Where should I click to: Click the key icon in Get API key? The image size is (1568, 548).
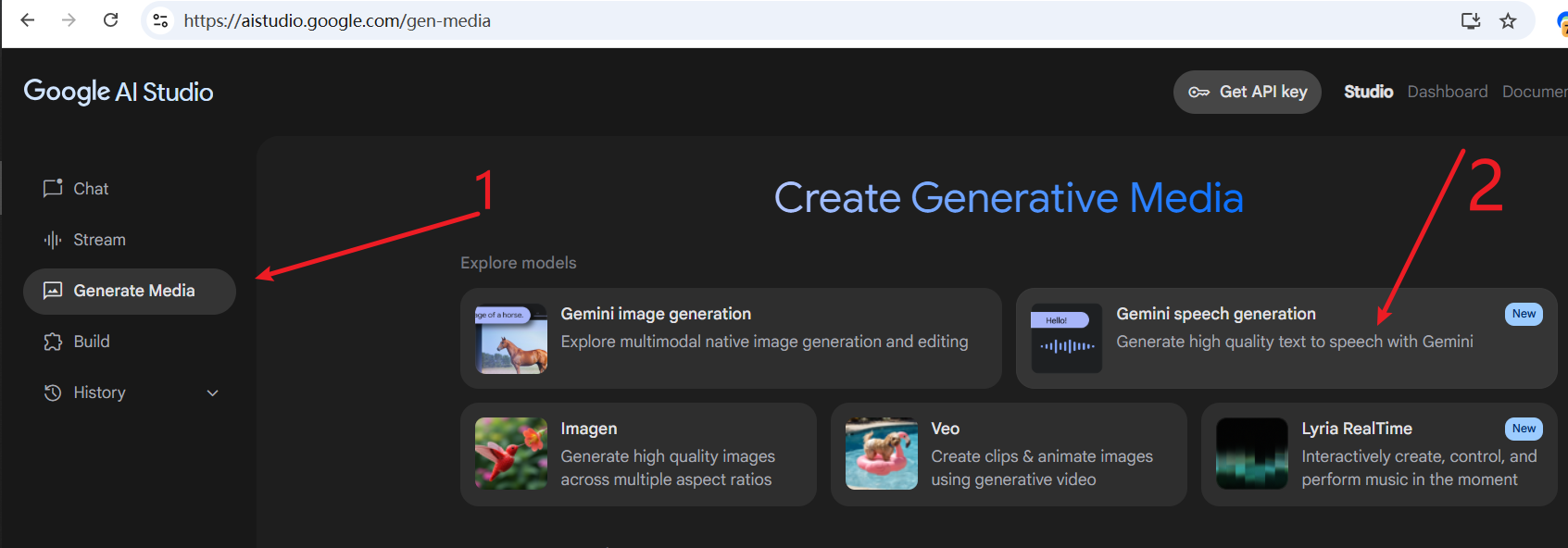tap(1199, 92)
